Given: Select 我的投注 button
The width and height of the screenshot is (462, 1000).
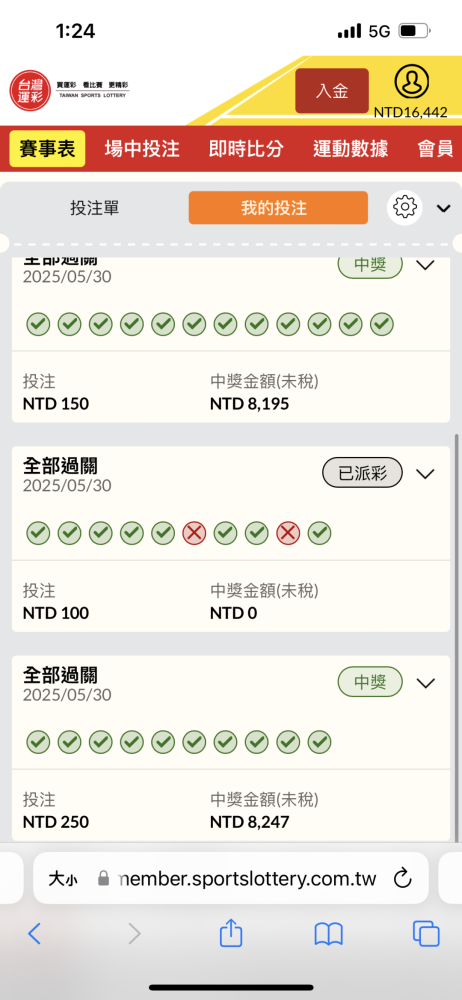Looking at the screenshot, I should [x=278, y=208].
